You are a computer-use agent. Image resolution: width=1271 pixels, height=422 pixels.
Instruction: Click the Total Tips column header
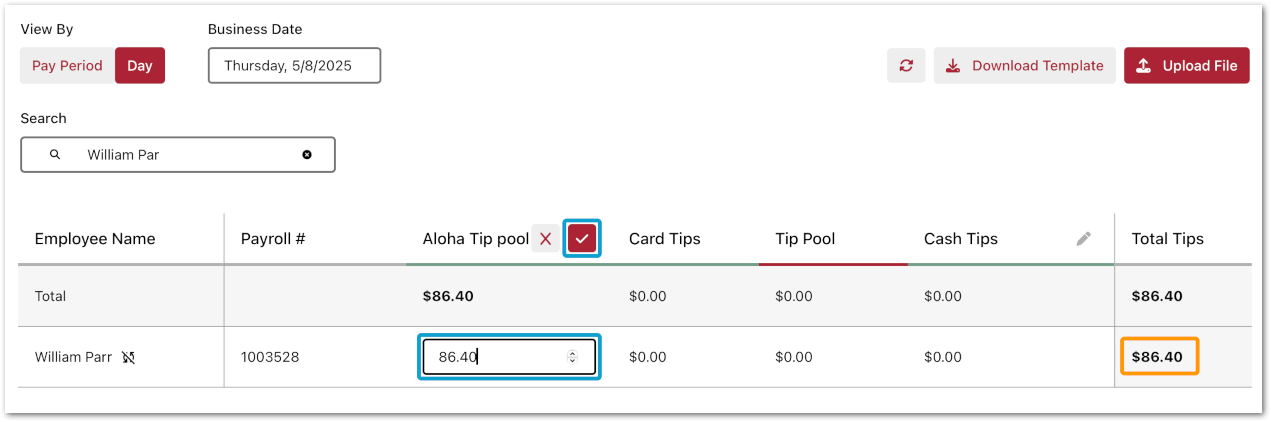(1167, 239)
